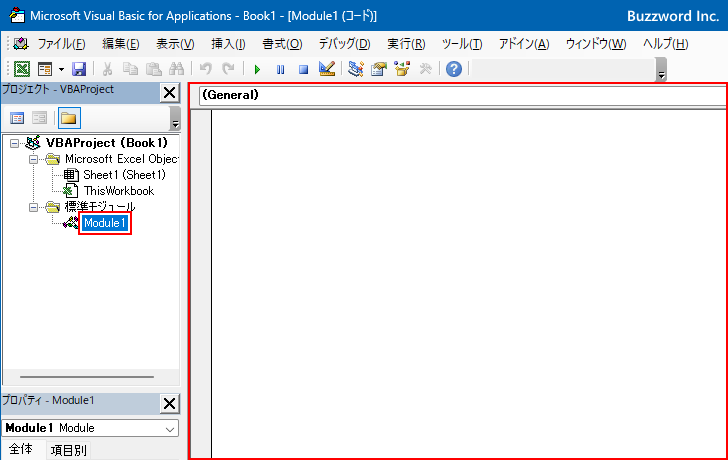Save the workbook with the floppy icon
728x460 pixels.
(x=79, y=69)
